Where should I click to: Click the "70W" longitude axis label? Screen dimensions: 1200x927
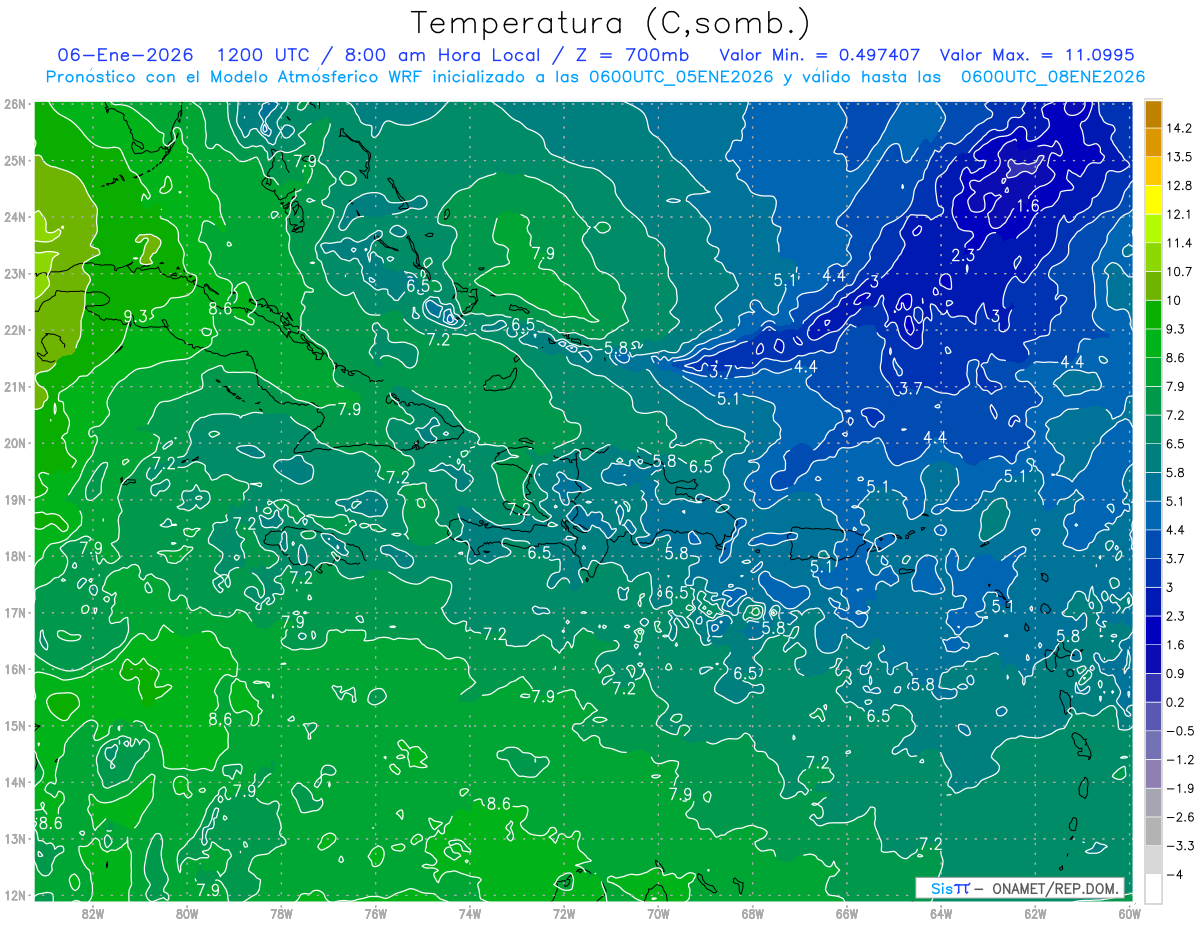tap(658, 912)
